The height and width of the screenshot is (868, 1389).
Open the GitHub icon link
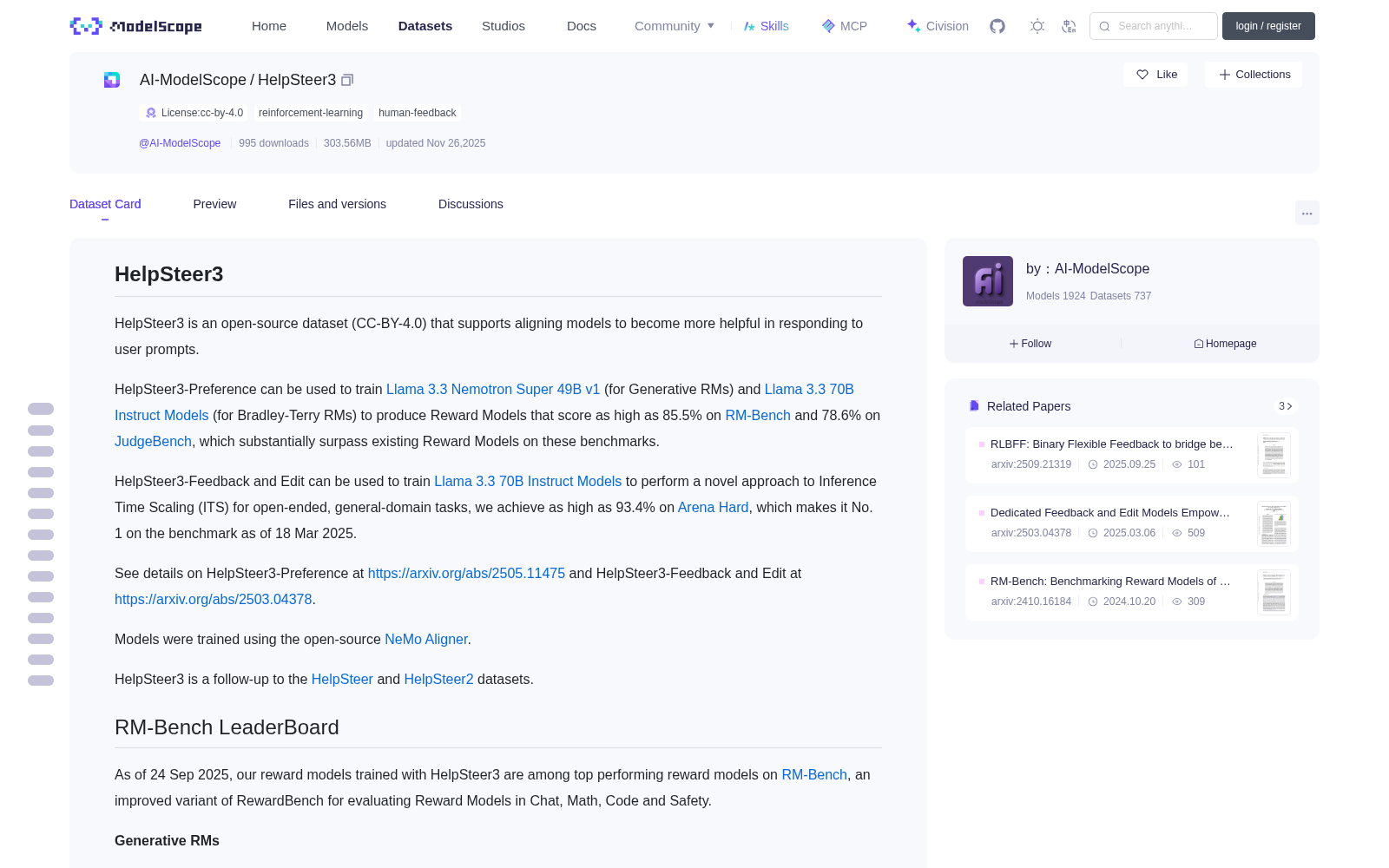997,26
